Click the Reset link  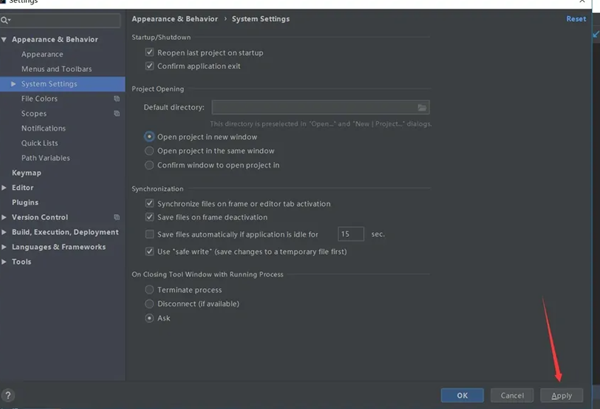[x=576, y=19]
